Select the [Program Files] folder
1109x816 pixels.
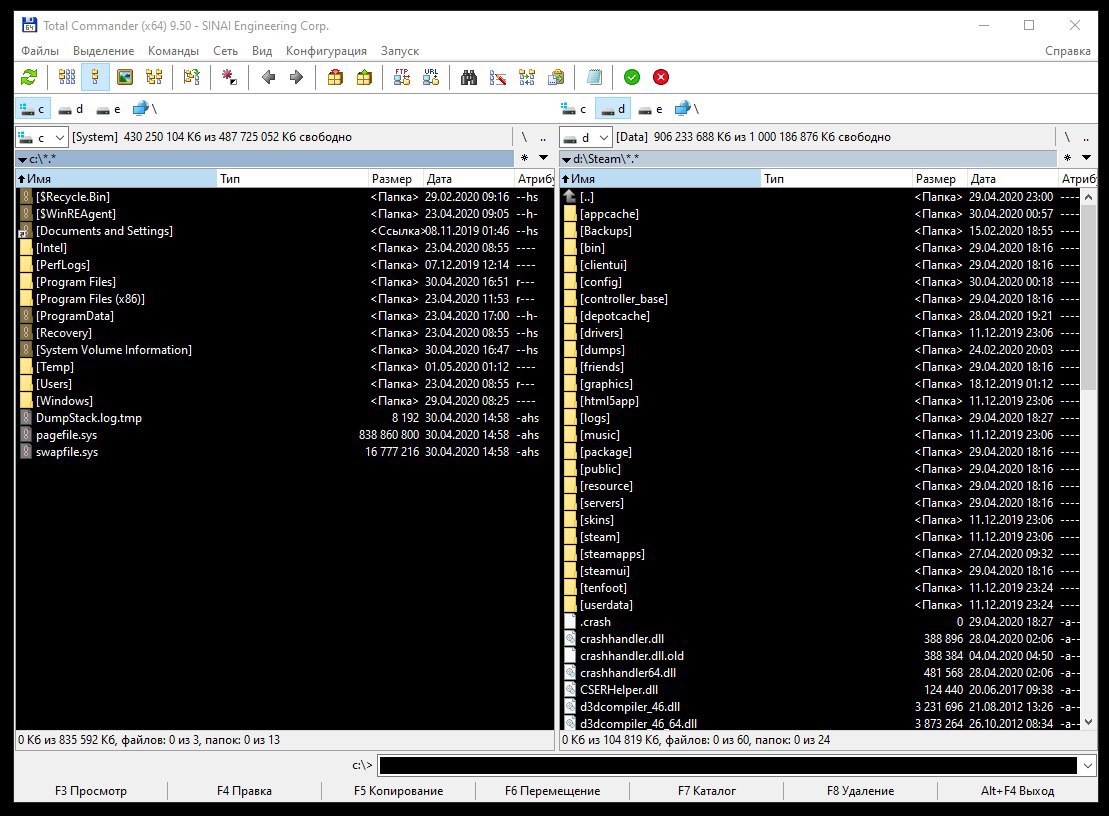(284, 281)
